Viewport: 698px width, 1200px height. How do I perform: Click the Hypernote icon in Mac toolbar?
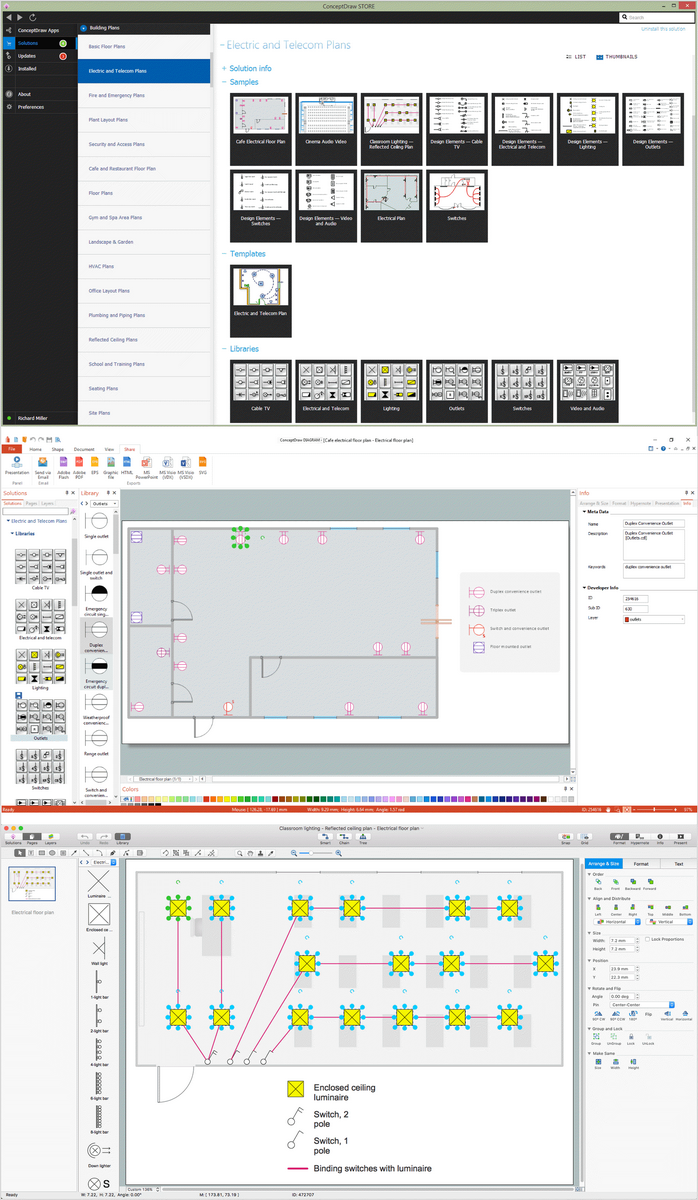click(640, 840)
